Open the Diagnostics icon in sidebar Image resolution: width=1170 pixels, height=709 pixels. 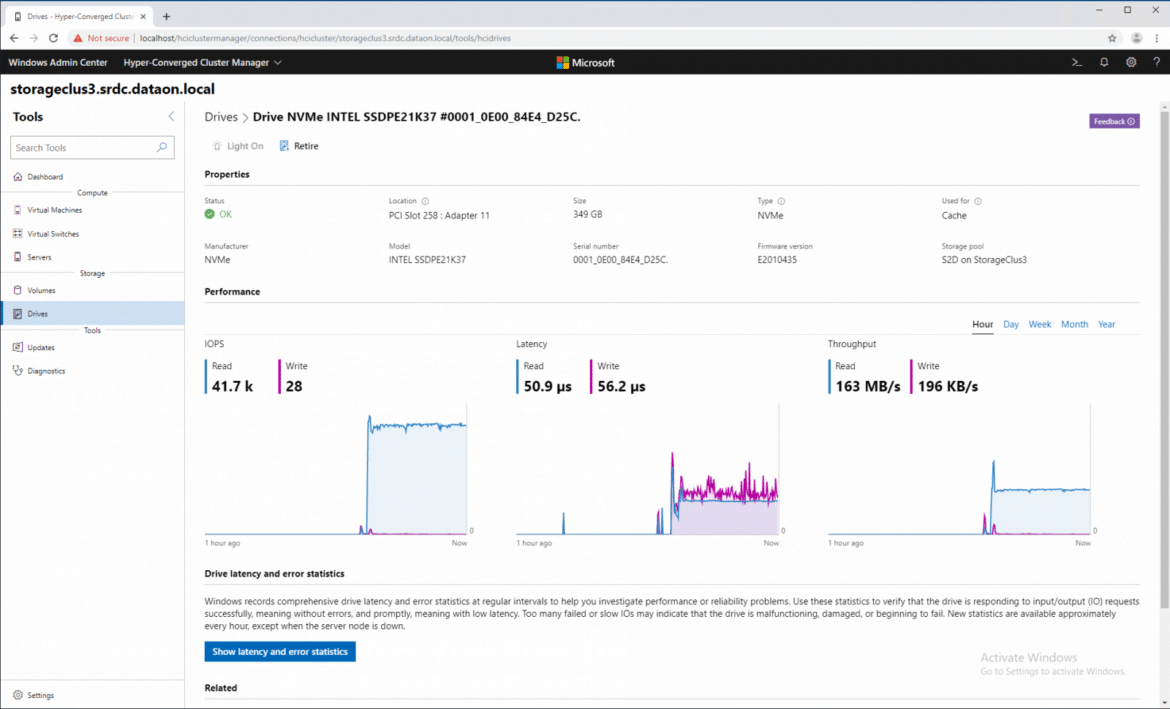coord(18,371)
